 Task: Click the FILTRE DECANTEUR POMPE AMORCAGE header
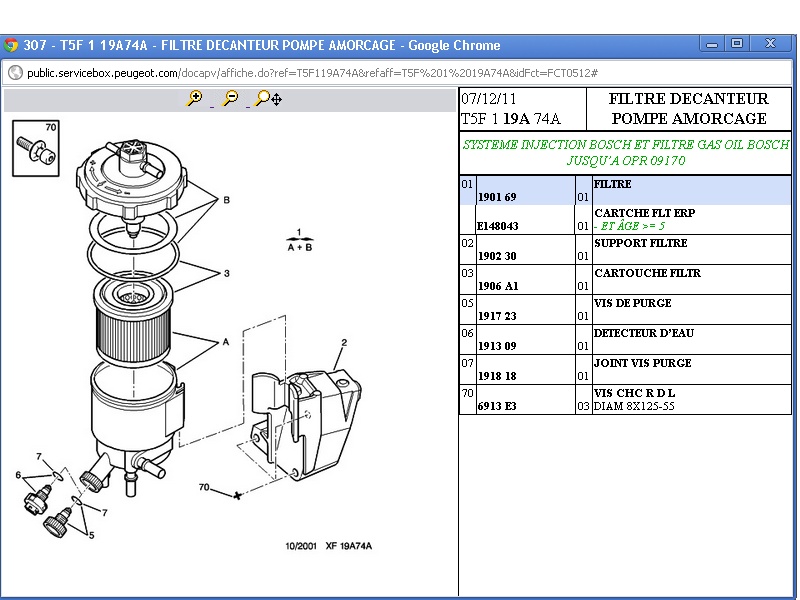pyautogui.click(x=689, y=109)
